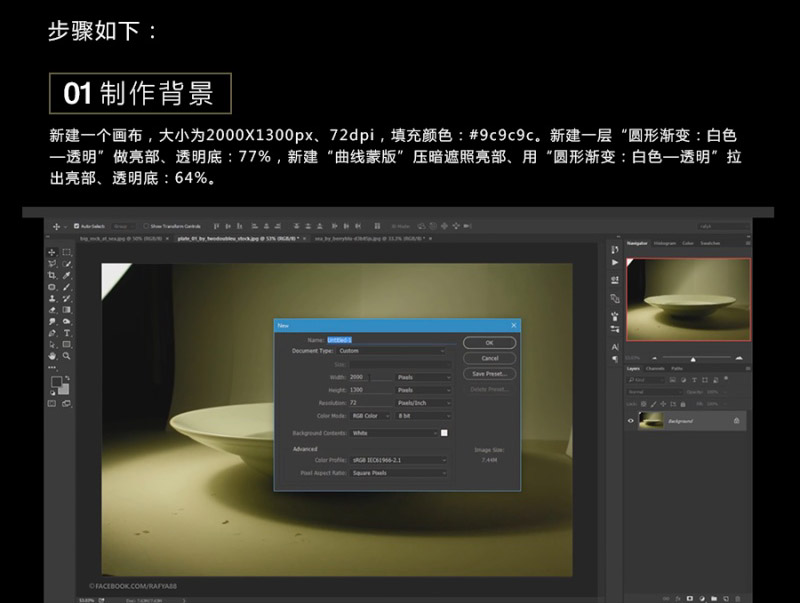This screenshot has width=800, height=603.
Task: Select the Rectangular Marquee tool
Action: 66,253
